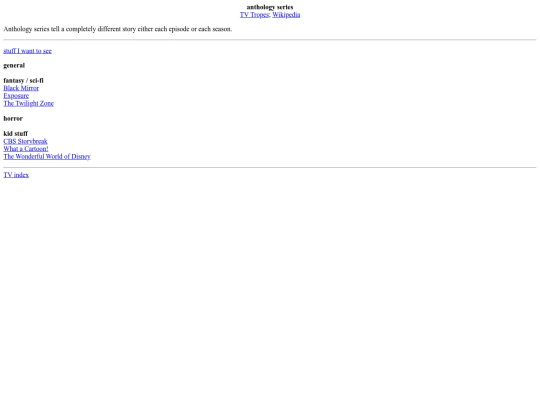Visit The Twilight Zone link
The height and width of the screenshot is (405, 540).
[29, 103]
